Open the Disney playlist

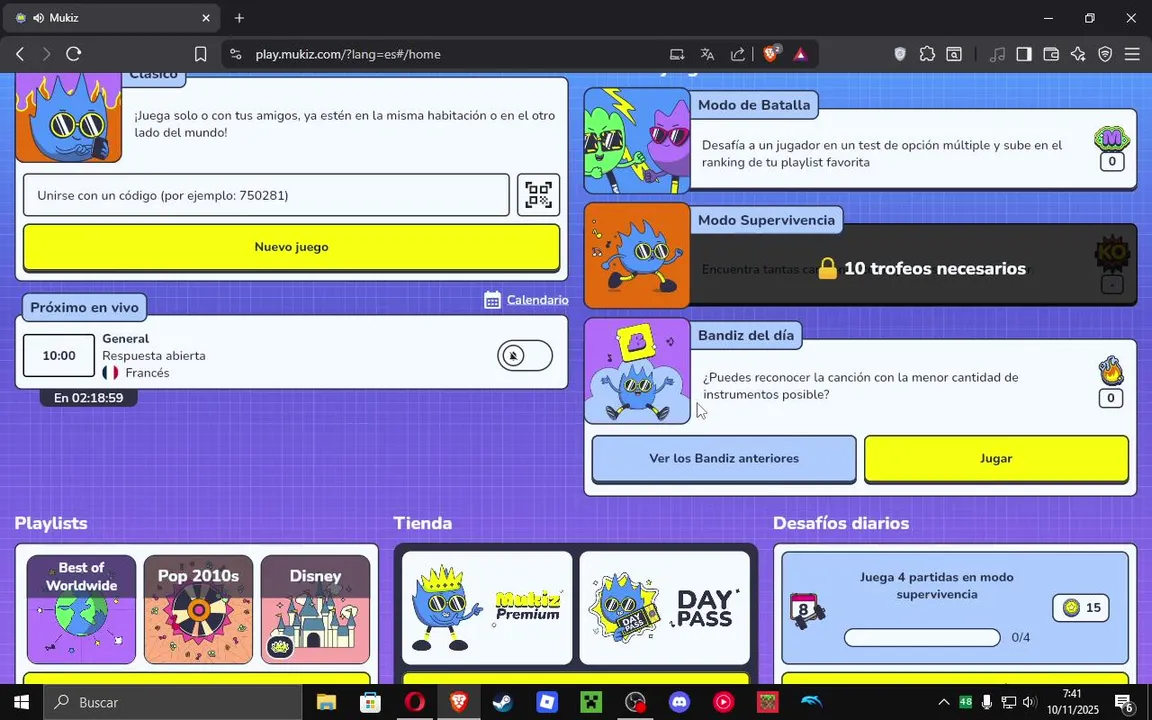pos(315,609)
